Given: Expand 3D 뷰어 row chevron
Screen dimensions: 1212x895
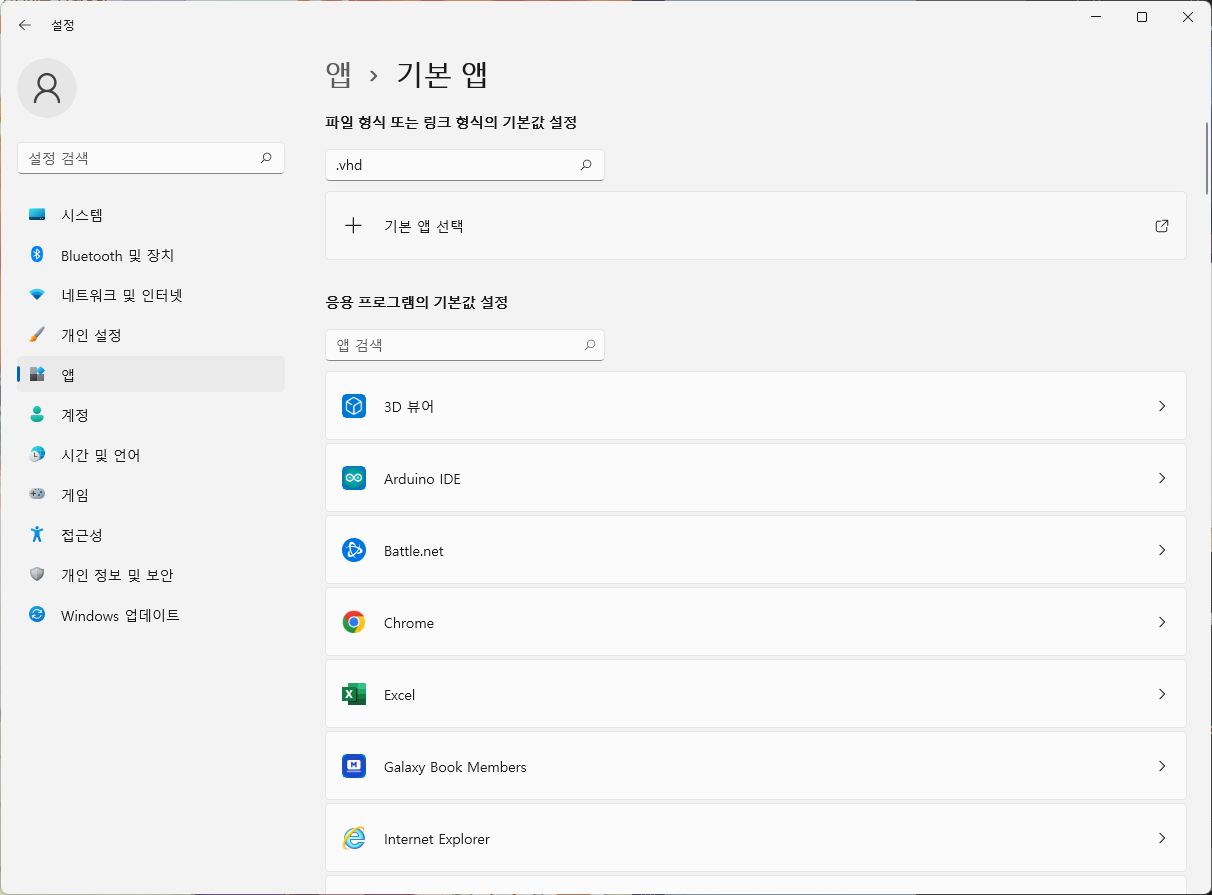Looking at the screenshot, I should point(1162,406).
